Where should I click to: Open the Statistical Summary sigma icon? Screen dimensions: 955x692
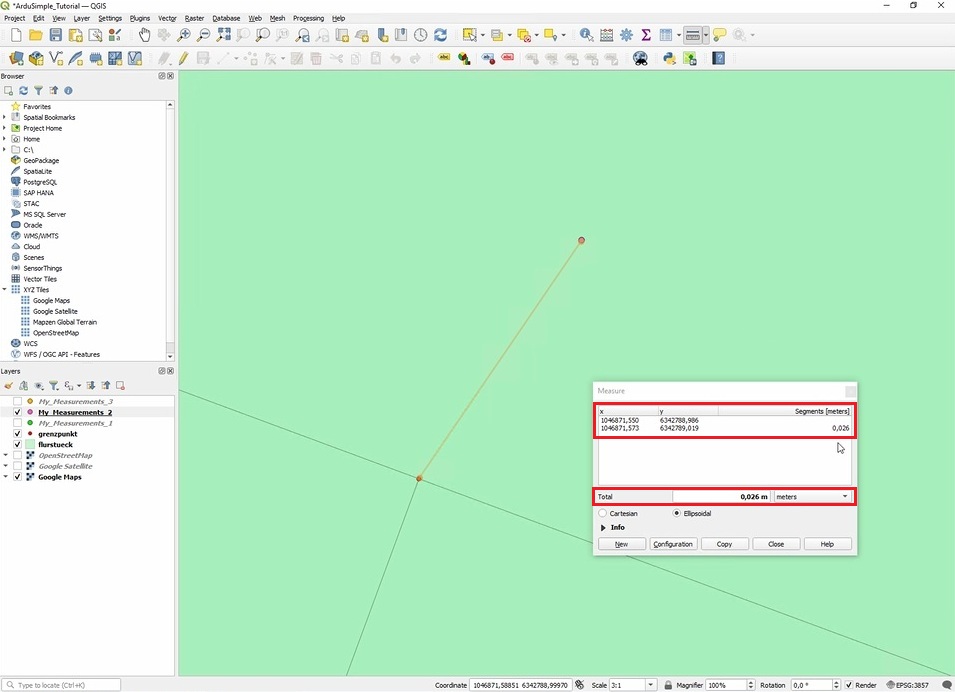(x=646, y=35)
